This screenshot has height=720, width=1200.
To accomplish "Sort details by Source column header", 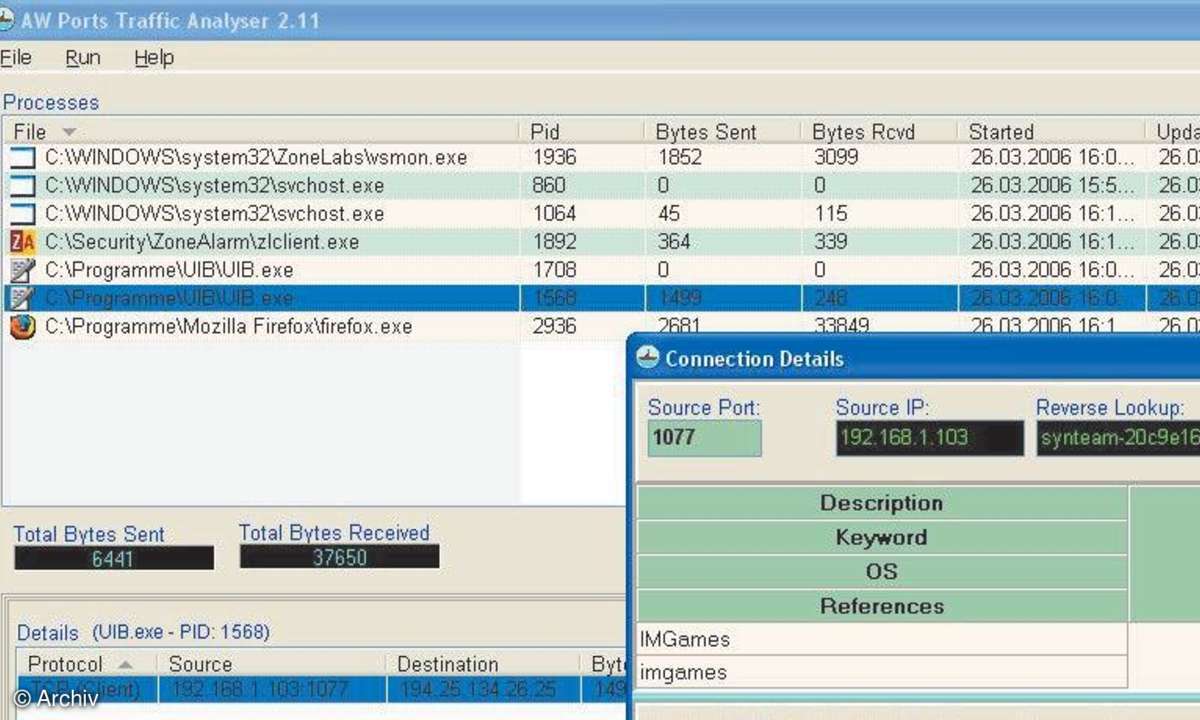I will (x=270, y=664).
